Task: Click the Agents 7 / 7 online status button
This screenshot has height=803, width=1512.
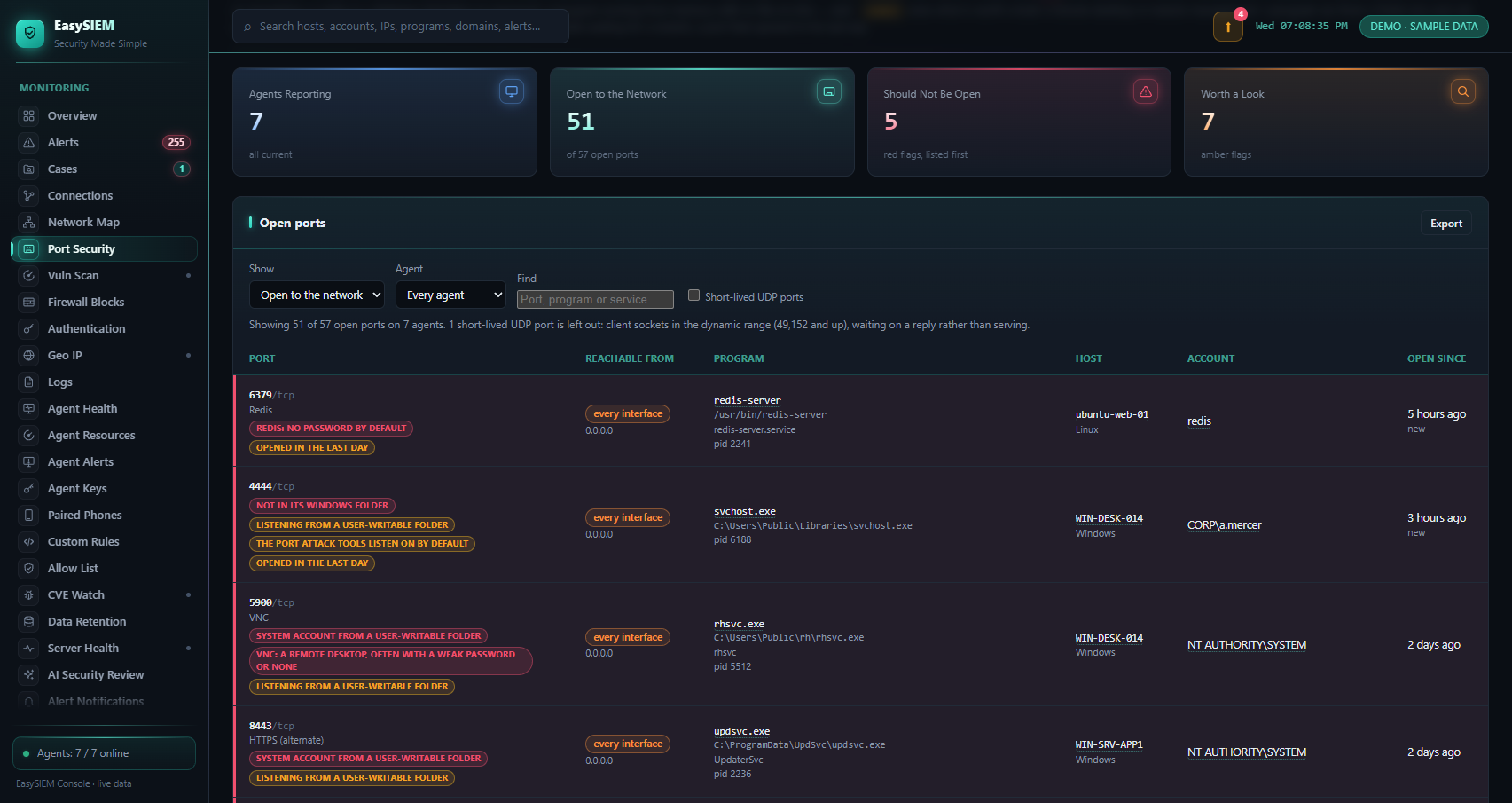Action: 104,753
